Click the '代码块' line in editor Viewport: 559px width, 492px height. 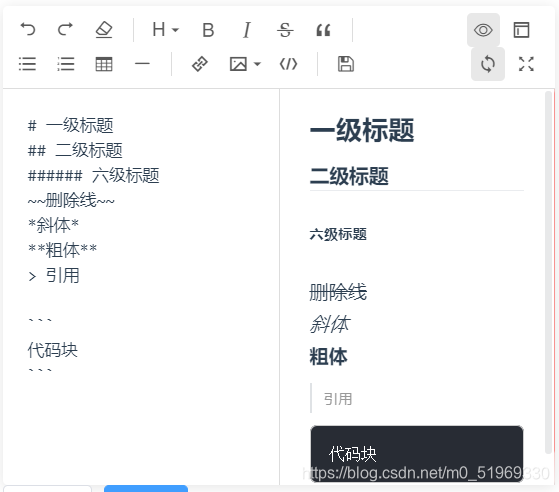pyautogui.click(x=53, y=350)
